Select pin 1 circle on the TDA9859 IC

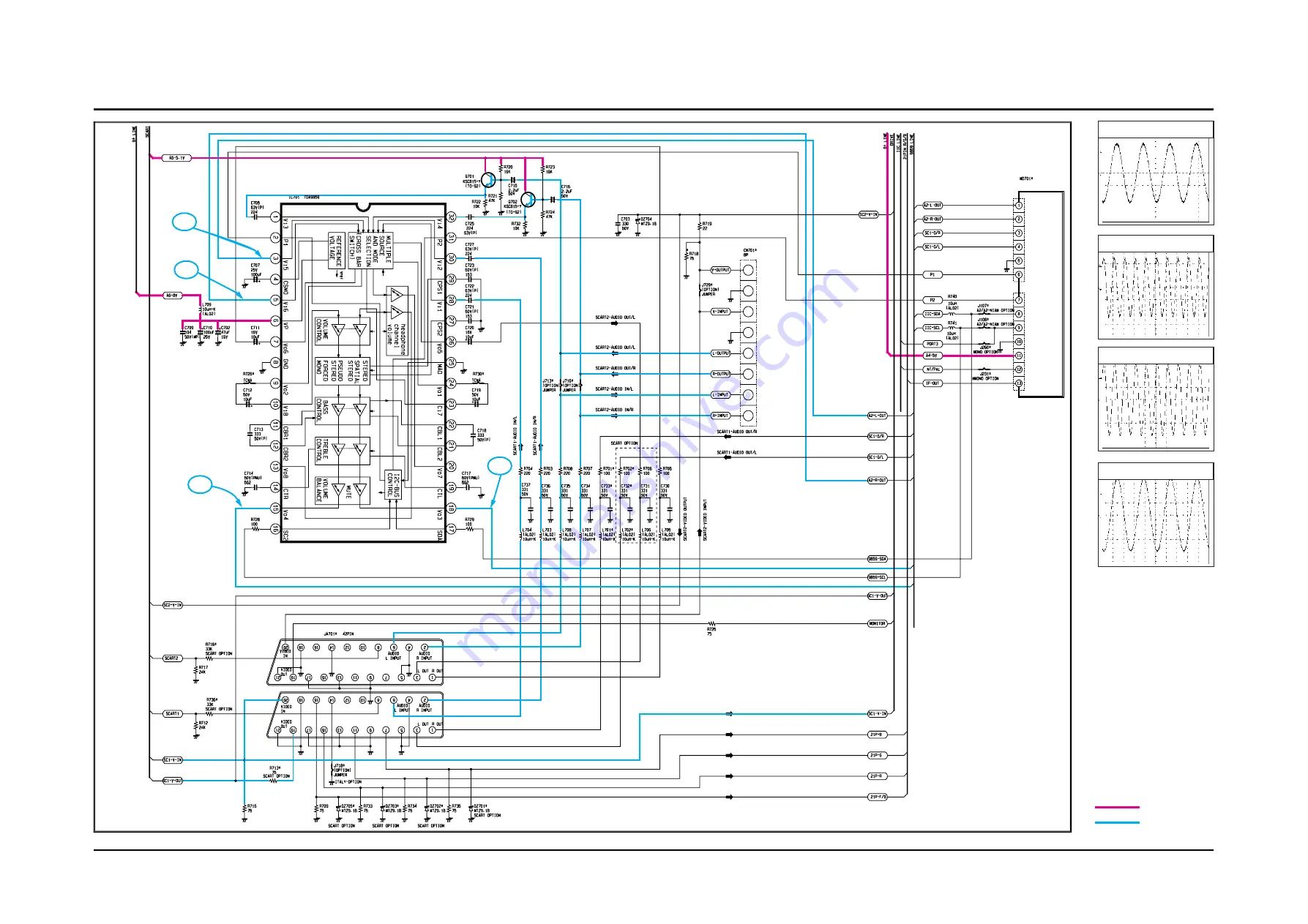point(275,217)
